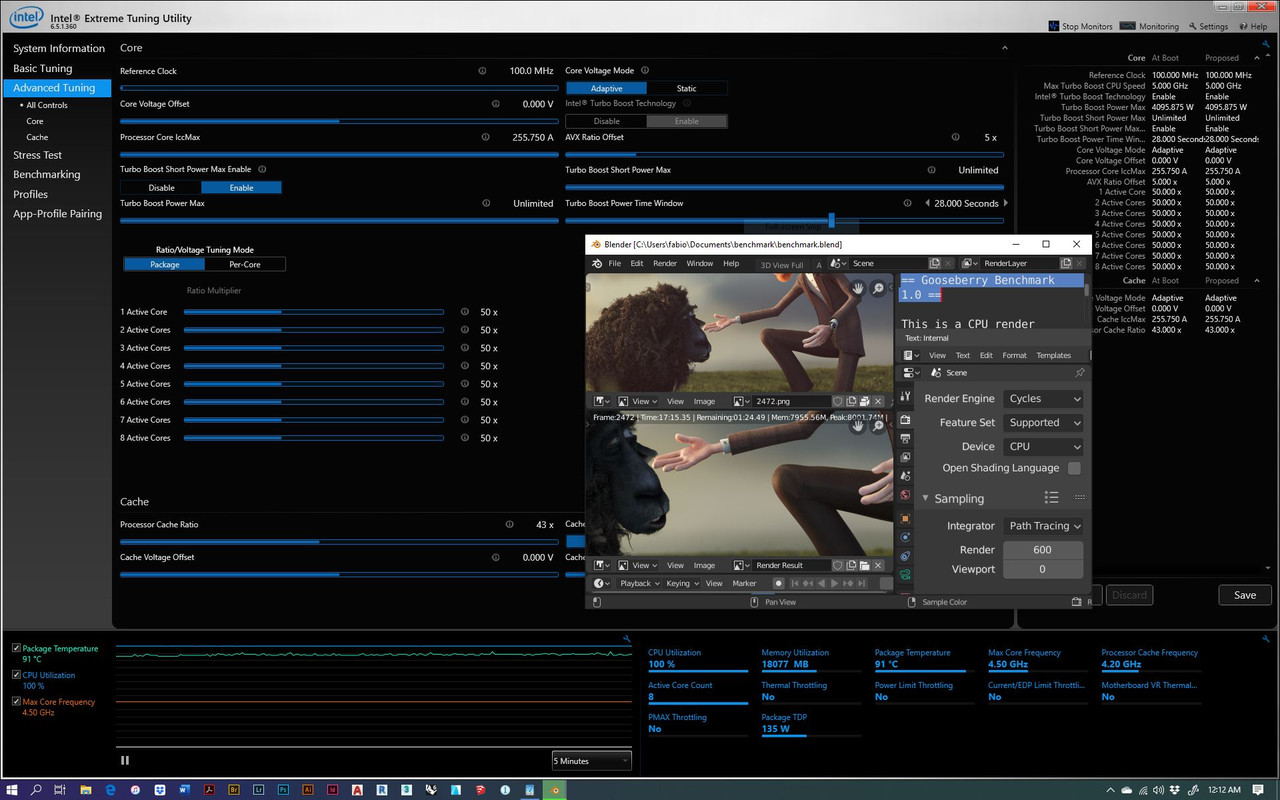Screen dimensions: 1280x800
Task: Uncheck the Package Temperature graph checkbox
Action: [x=16, y=648]
